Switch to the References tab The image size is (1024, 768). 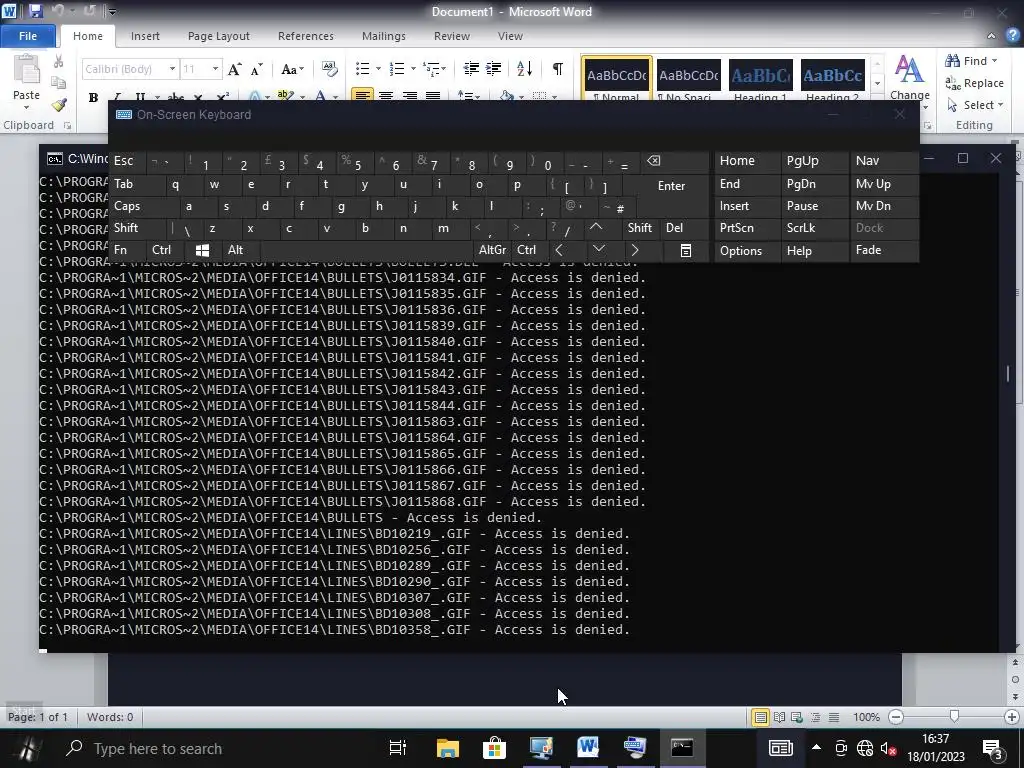pos(306,36)
